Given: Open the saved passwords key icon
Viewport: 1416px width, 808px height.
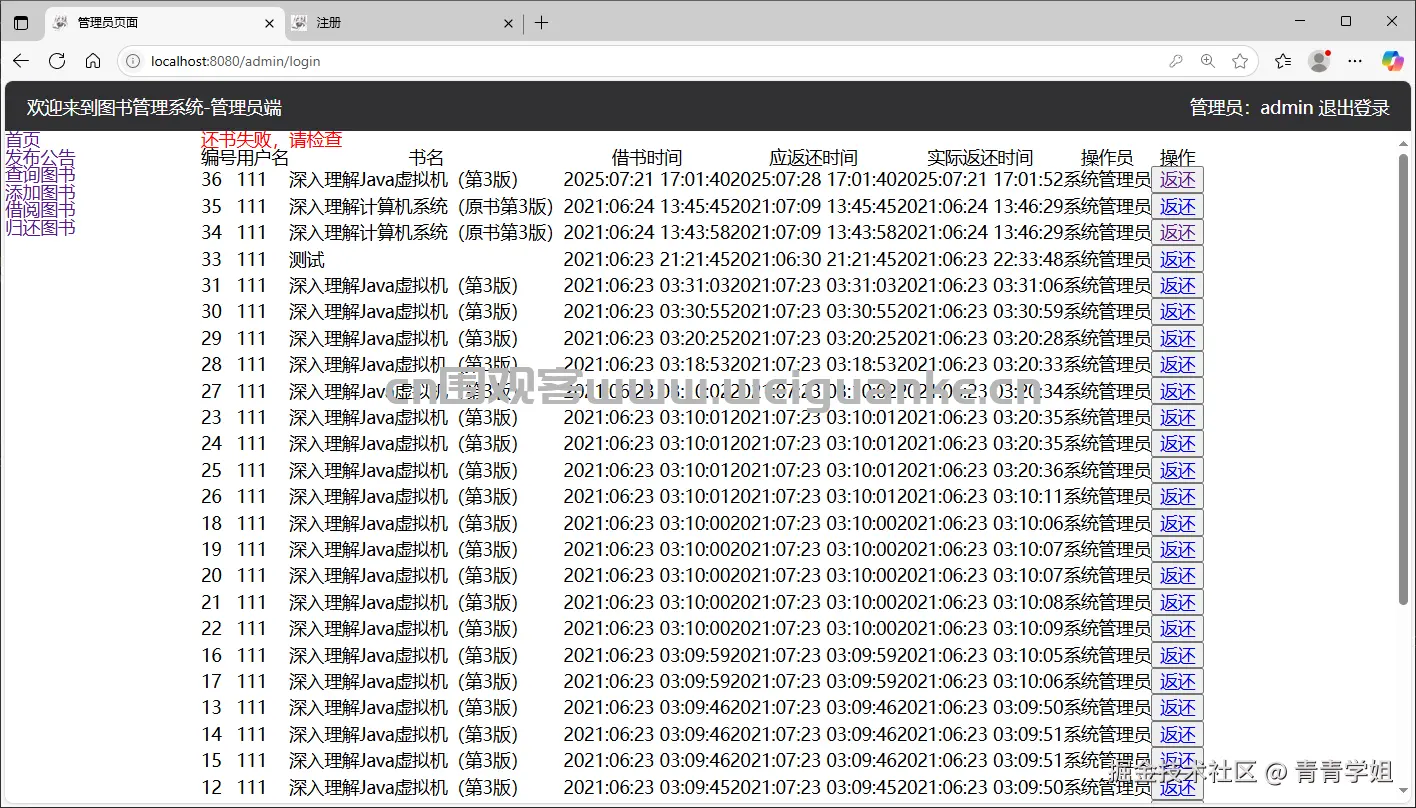Looking at the screenshot, I should 1176,61.
